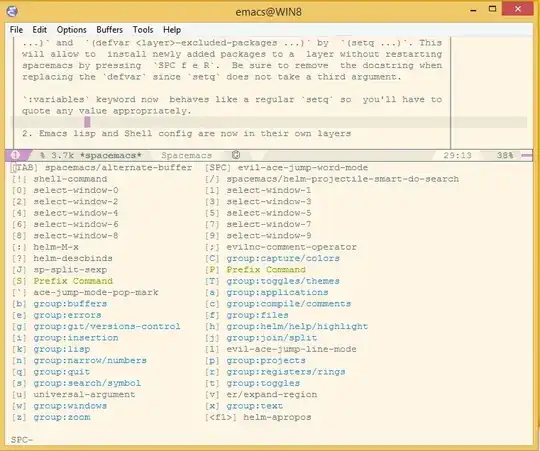The width and height of the screenshot is (540, 451).
Task: Open the Buffers menu
Action: click(x=110, y=30)
